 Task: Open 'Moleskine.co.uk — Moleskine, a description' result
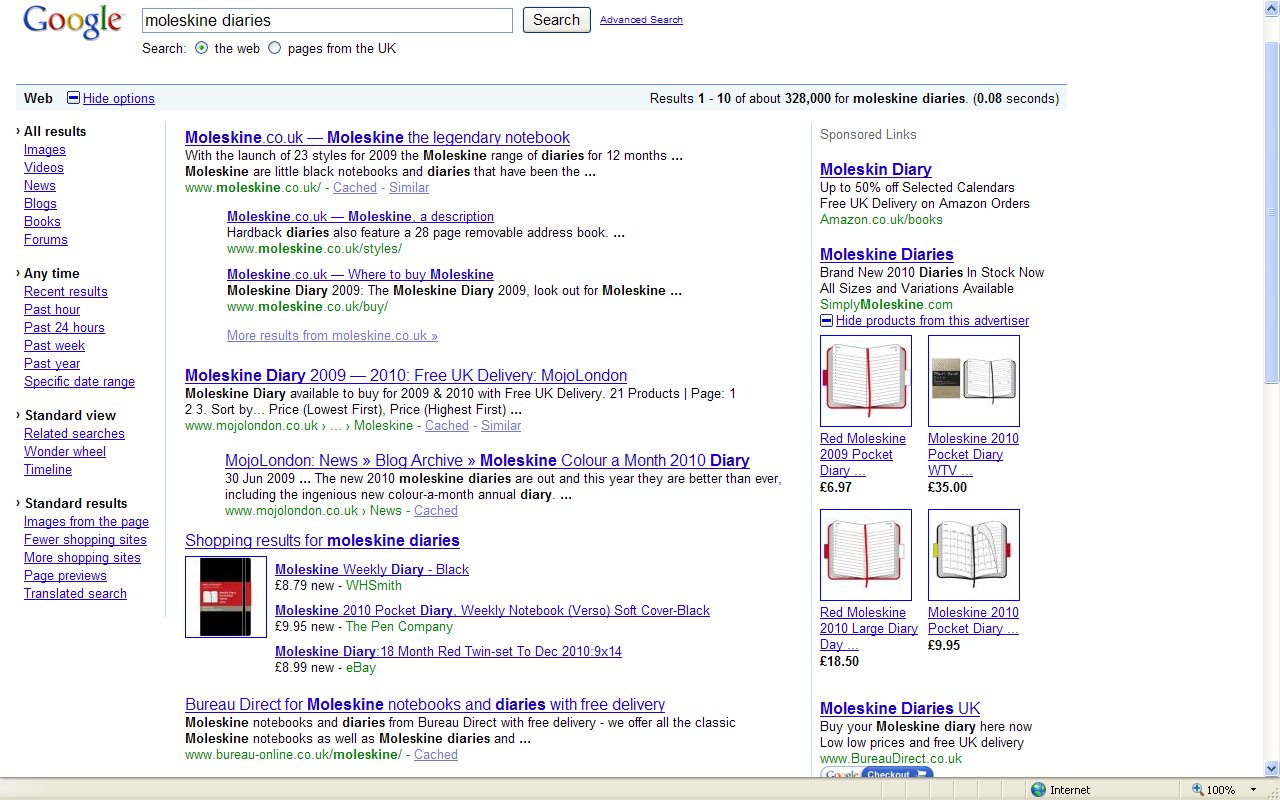pyautogui.click(x=360, y=217)
